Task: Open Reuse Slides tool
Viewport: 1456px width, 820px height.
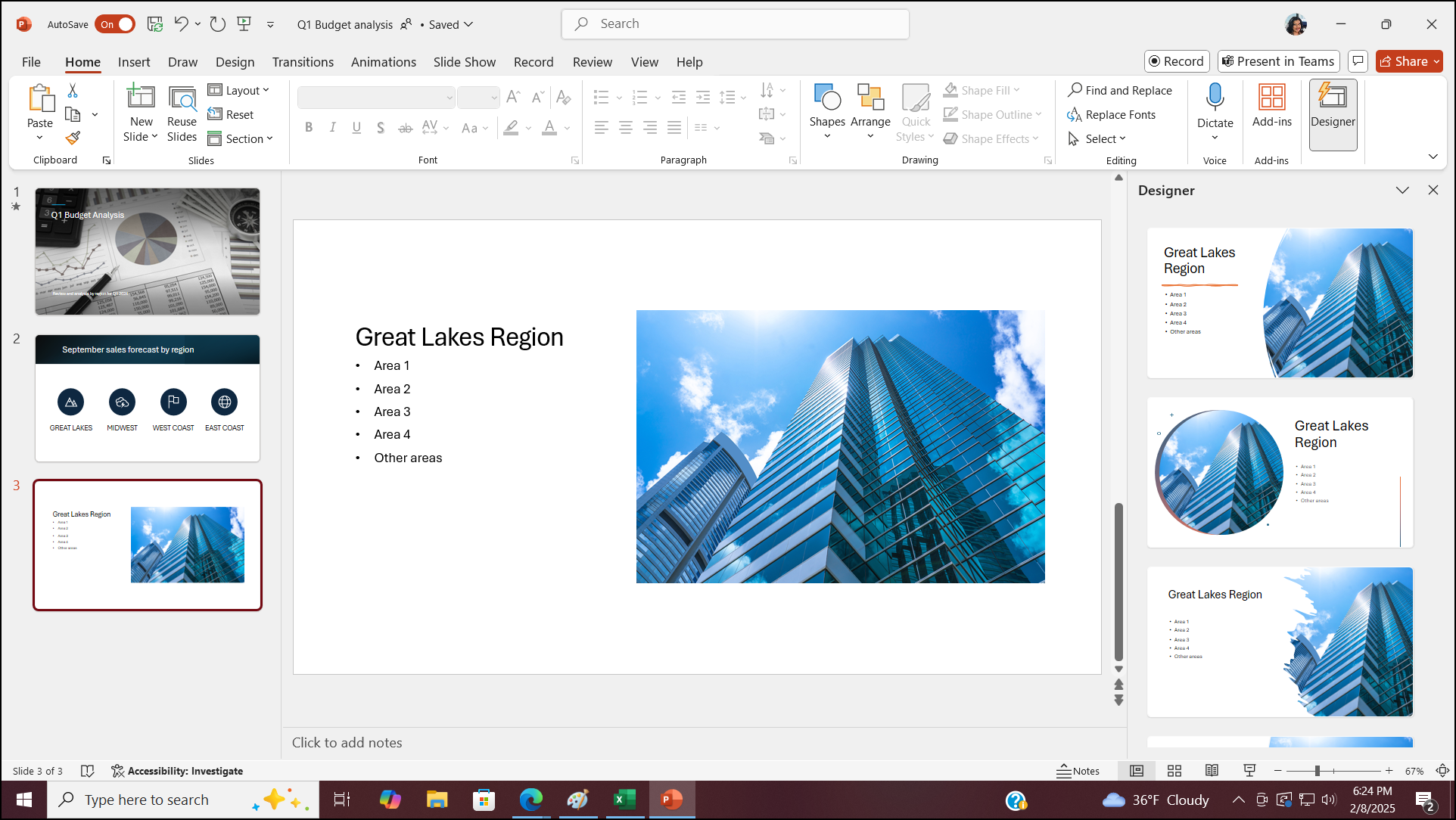Action: pos(182,113)
